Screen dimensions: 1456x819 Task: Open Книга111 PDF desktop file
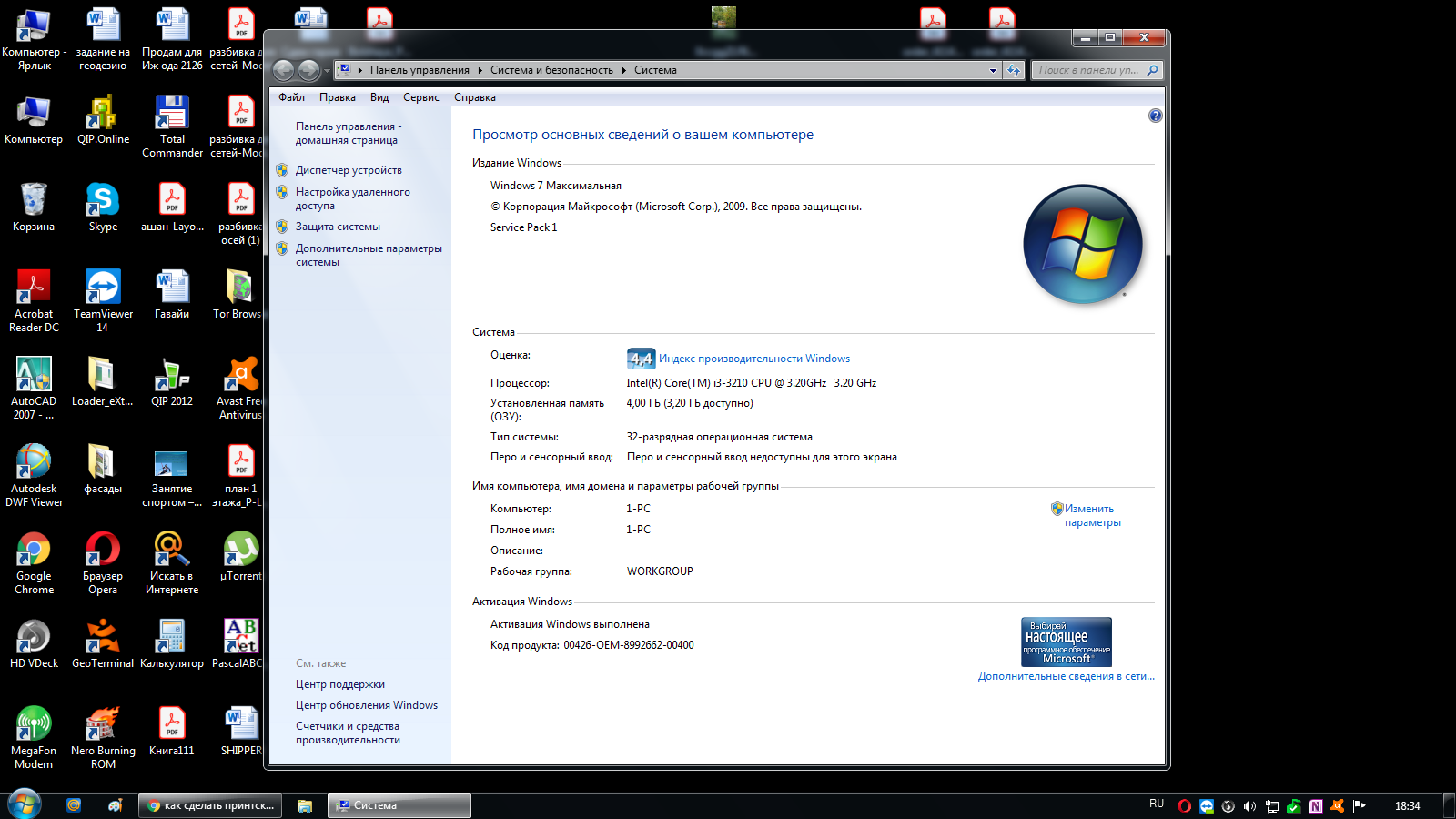(x=172, y=732)
